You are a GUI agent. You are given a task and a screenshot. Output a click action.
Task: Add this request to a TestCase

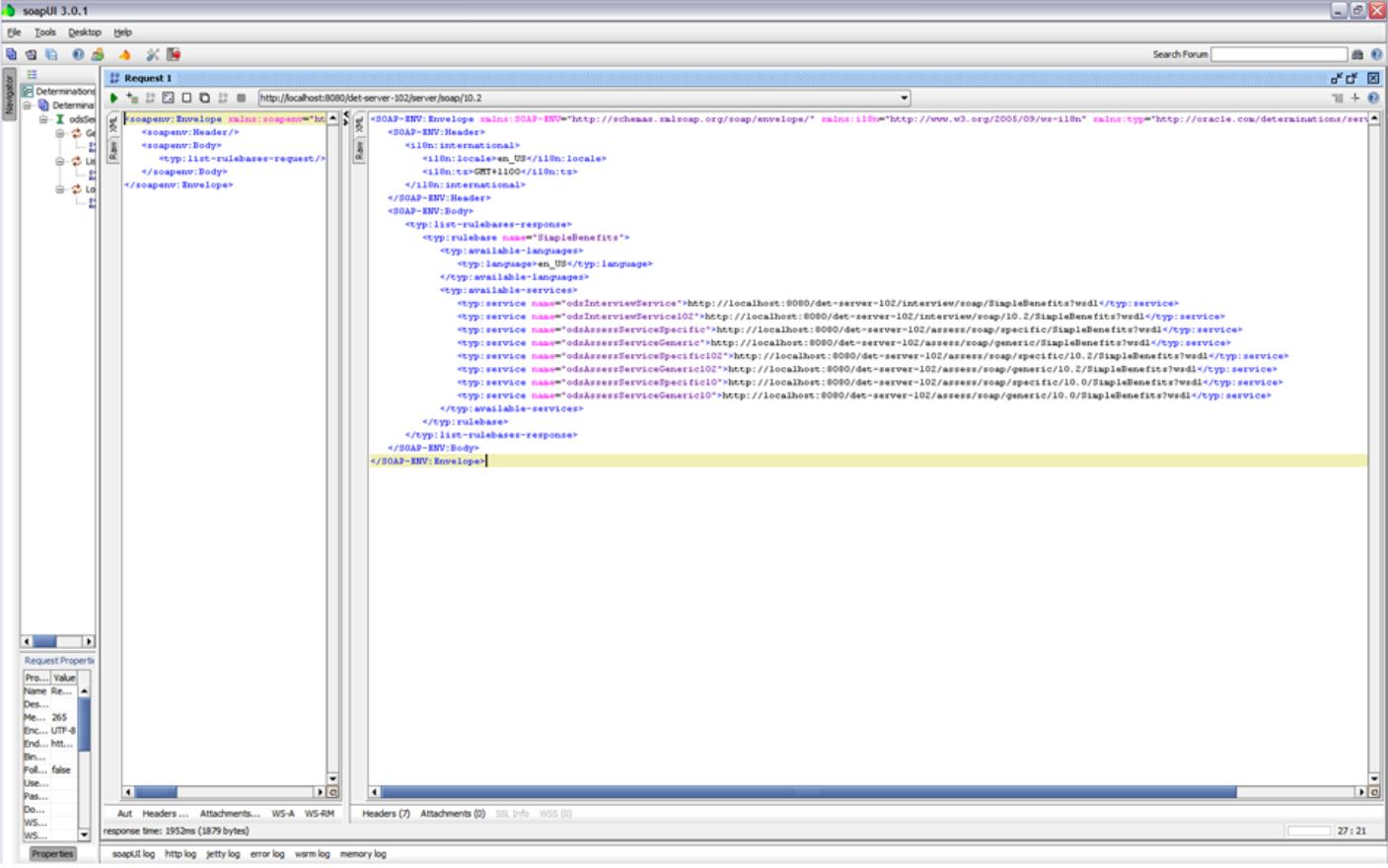132,99
